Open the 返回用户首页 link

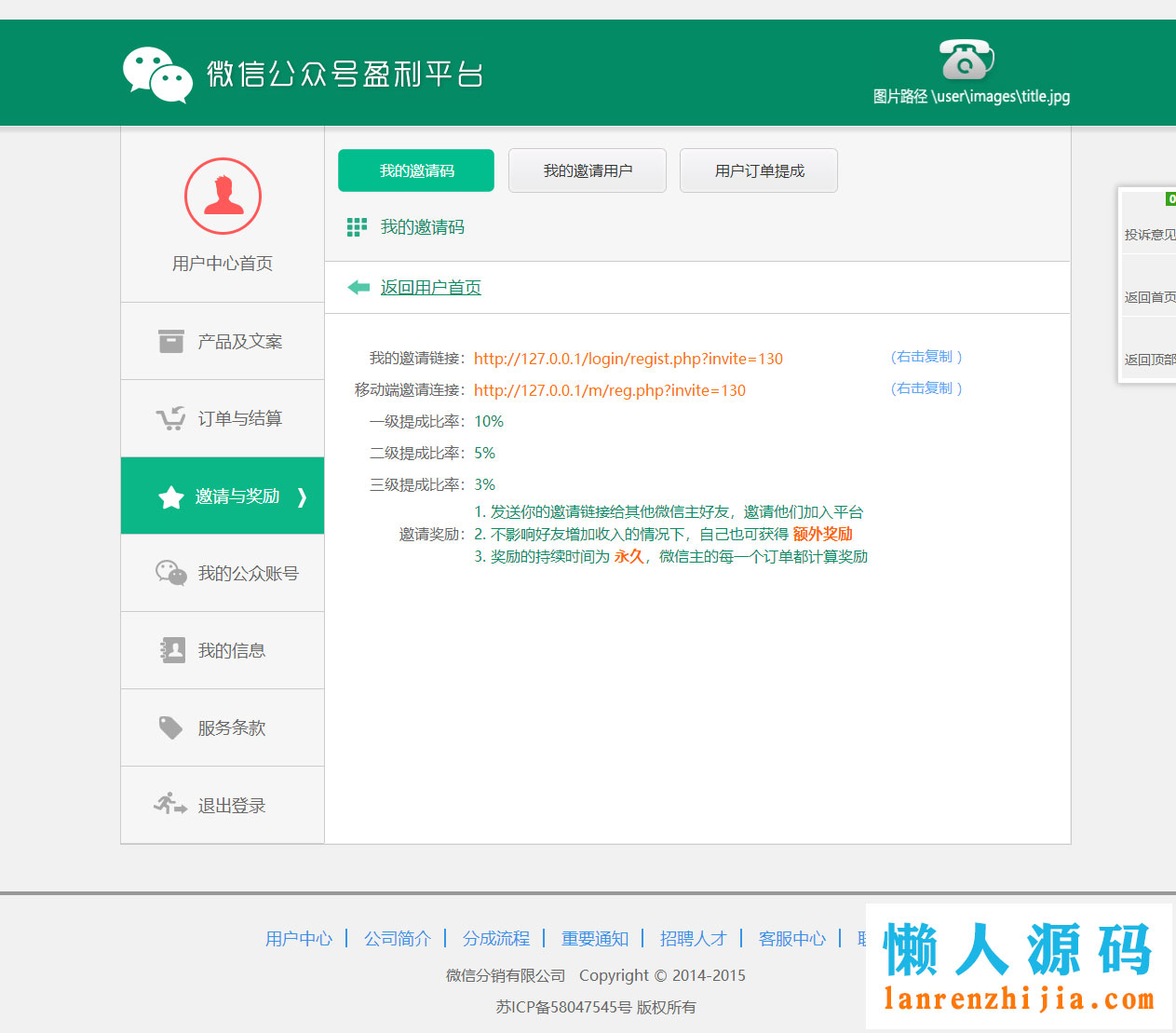[429, 287]
